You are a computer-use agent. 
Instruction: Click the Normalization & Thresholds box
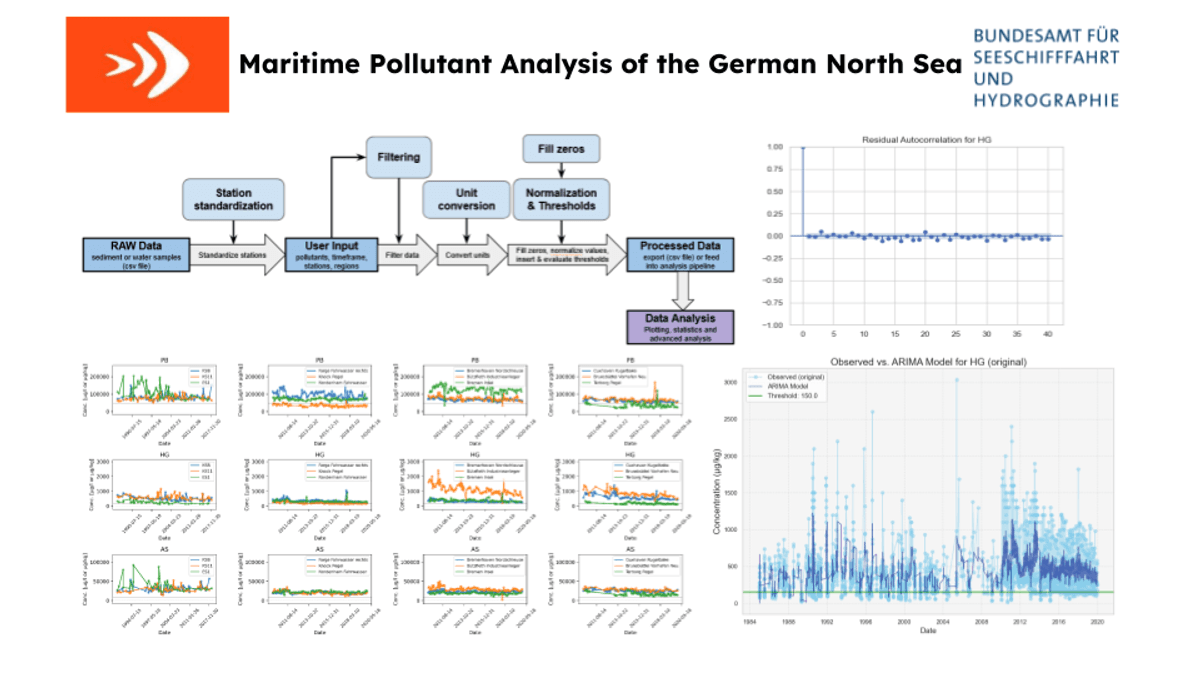tap(561, 199)
